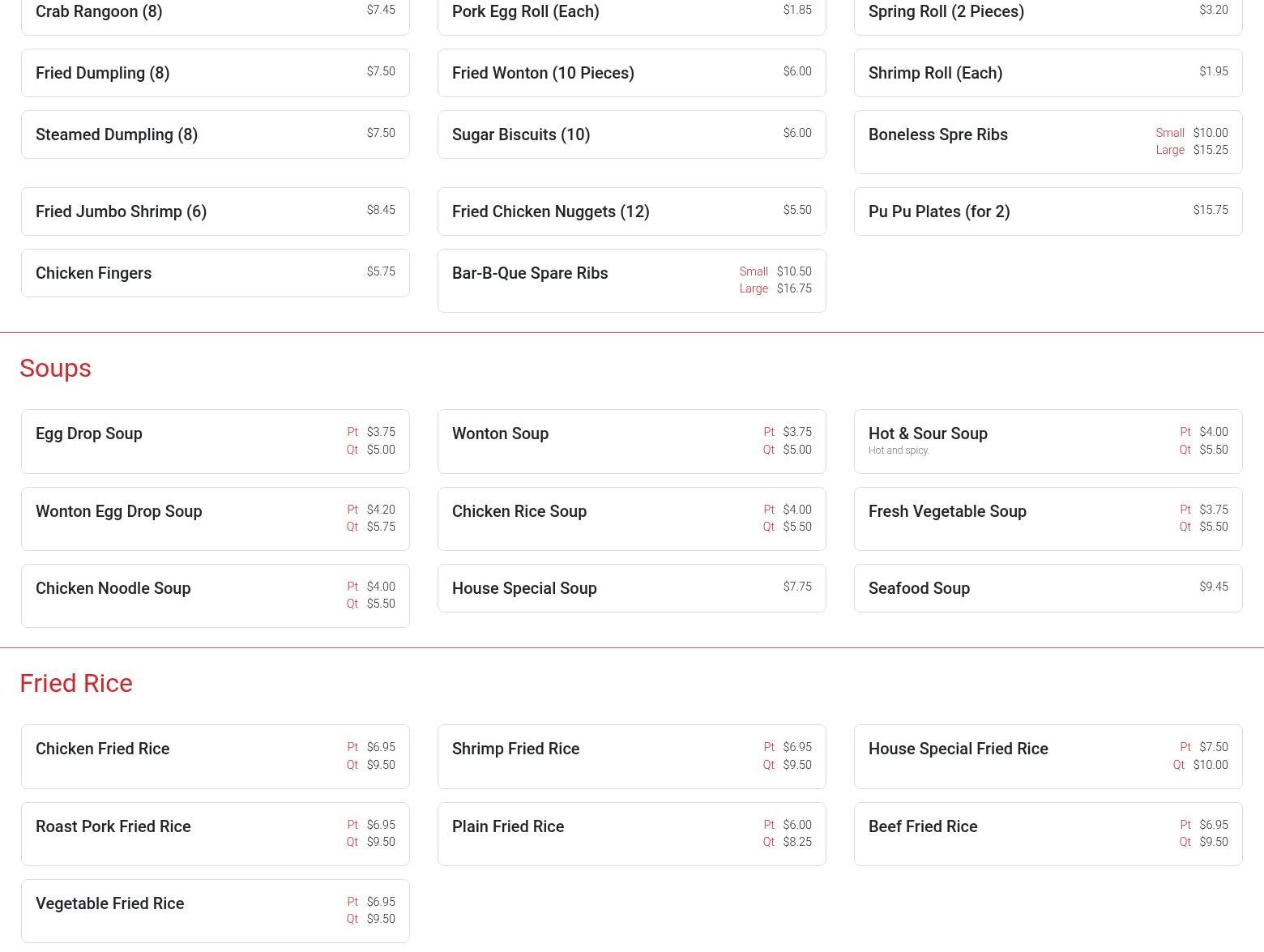Viewport: 1264px width, 952px height.
Task: Open Pu Pu Plates (for 2)
Action: 1048,211
